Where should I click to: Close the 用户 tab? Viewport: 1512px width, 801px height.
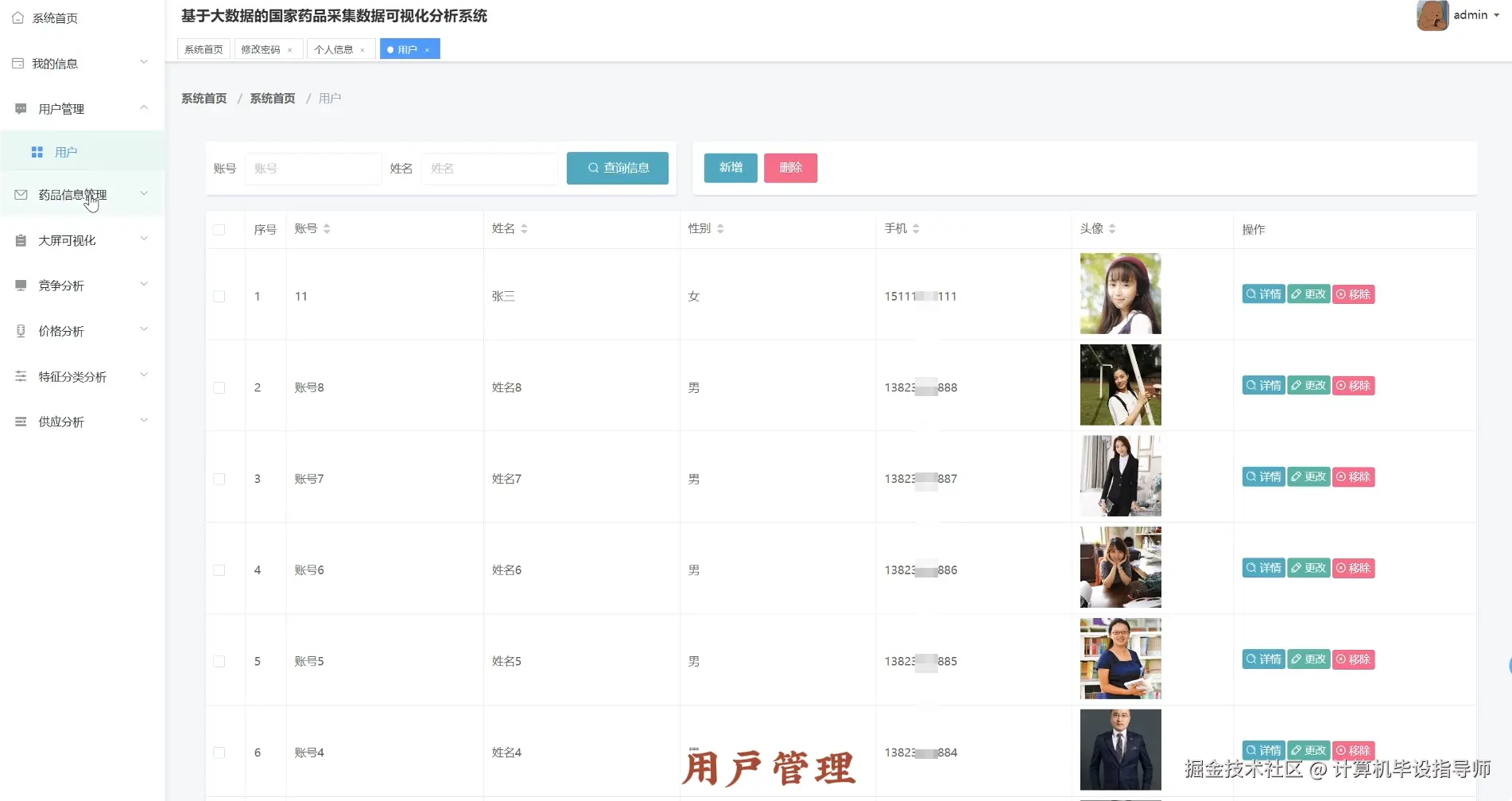(x=427, y=49)
